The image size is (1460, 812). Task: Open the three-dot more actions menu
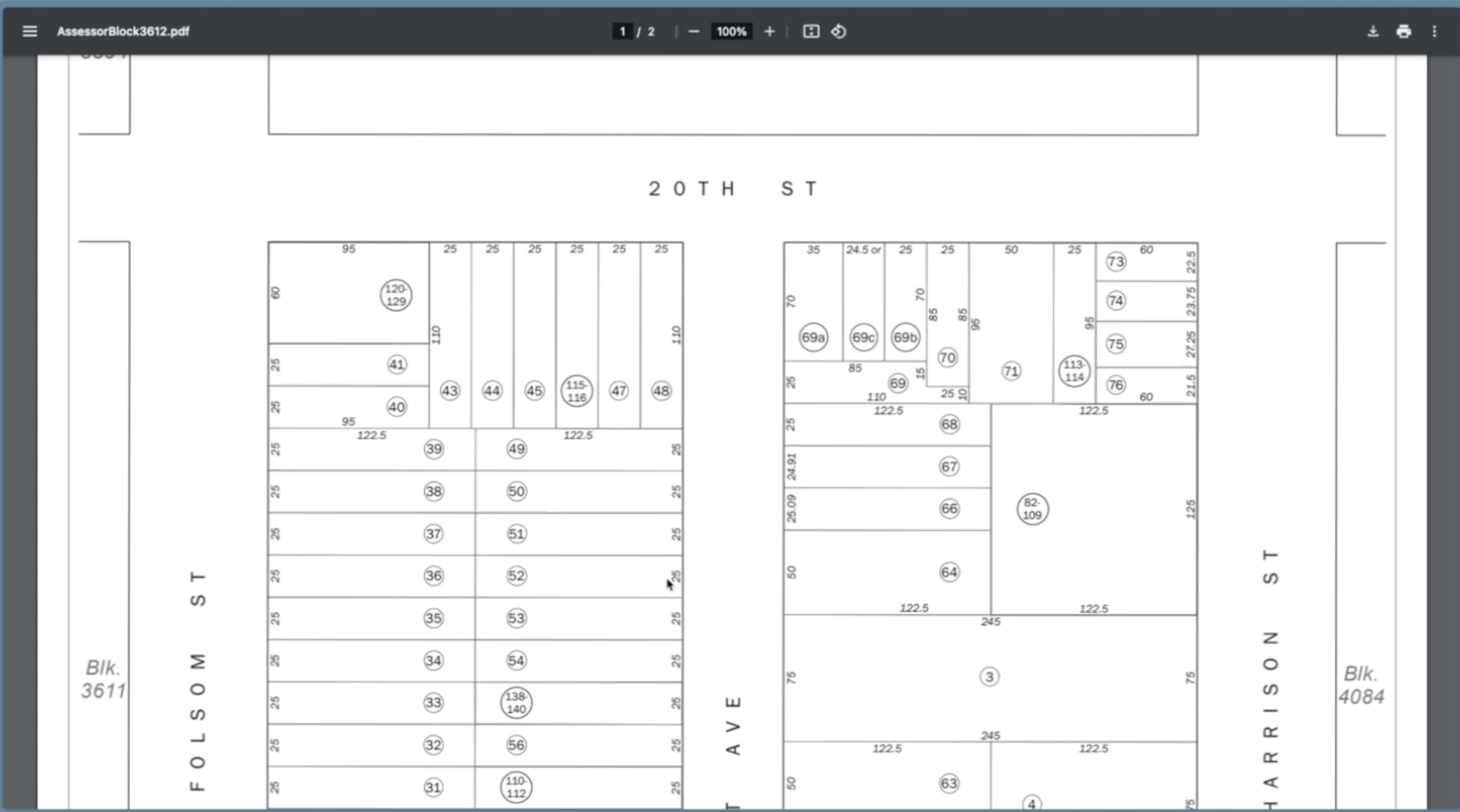(x=1434, y=31)
